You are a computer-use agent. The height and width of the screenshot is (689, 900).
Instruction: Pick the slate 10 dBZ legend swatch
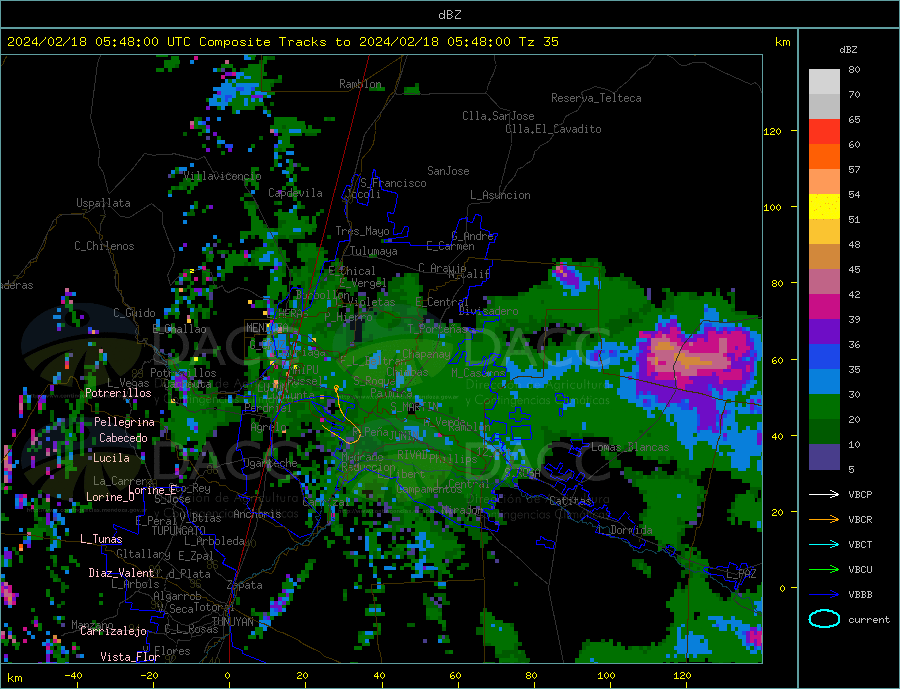pos(824,456)
